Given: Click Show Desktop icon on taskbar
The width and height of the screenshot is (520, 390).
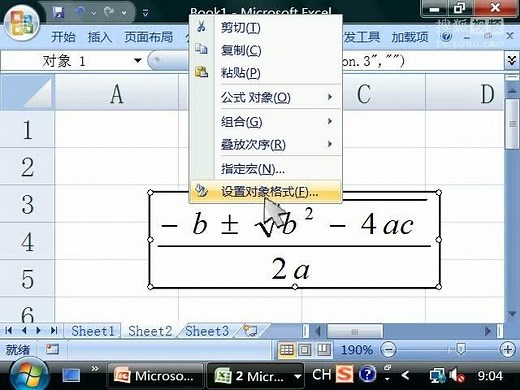Looking at the screenshot, I should click(71, 376).
